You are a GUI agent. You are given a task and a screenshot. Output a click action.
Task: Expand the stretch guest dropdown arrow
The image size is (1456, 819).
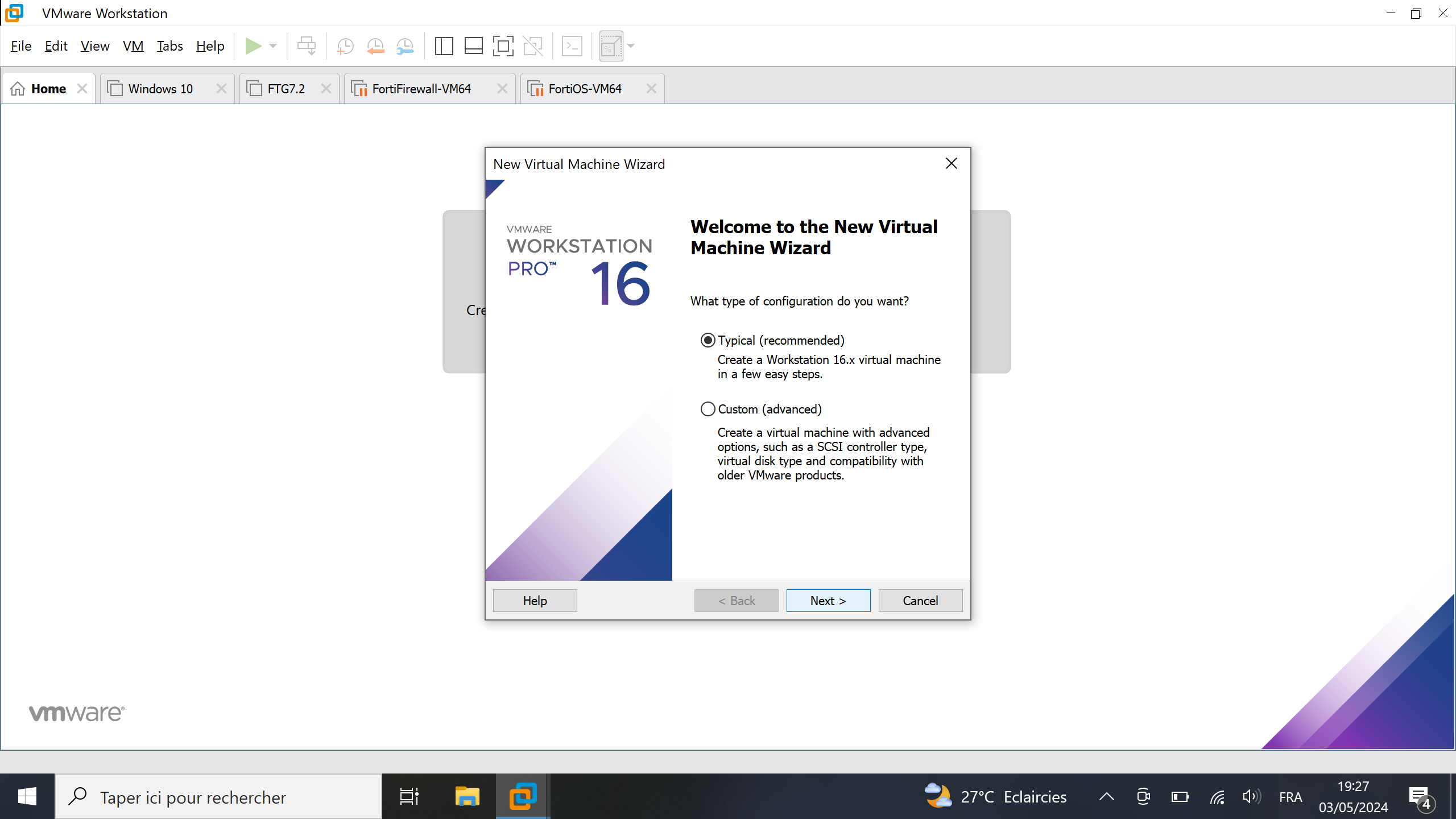pos(631,46)
